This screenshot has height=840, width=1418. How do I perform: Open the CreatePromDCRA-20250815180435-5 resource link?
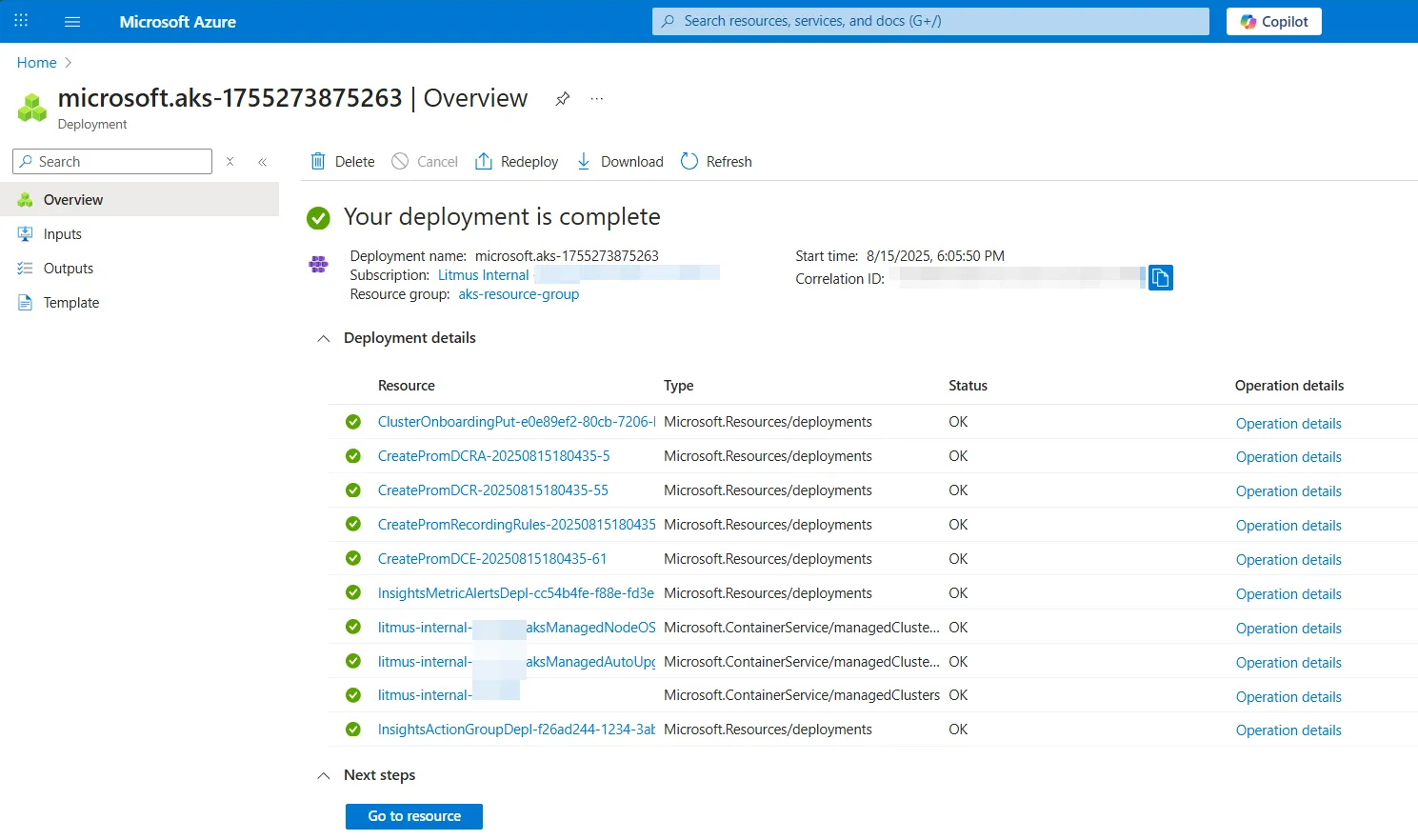(x=493, y=456)
